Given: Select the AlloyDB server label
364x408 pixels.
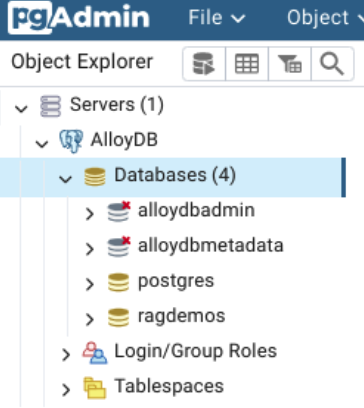Looking at the screenshot, I should tap(124, 140).
